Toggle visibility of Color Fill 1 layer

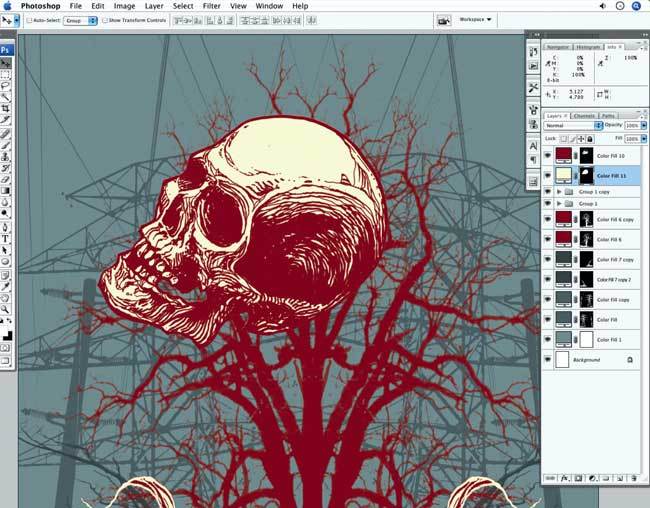click(548, 339)
